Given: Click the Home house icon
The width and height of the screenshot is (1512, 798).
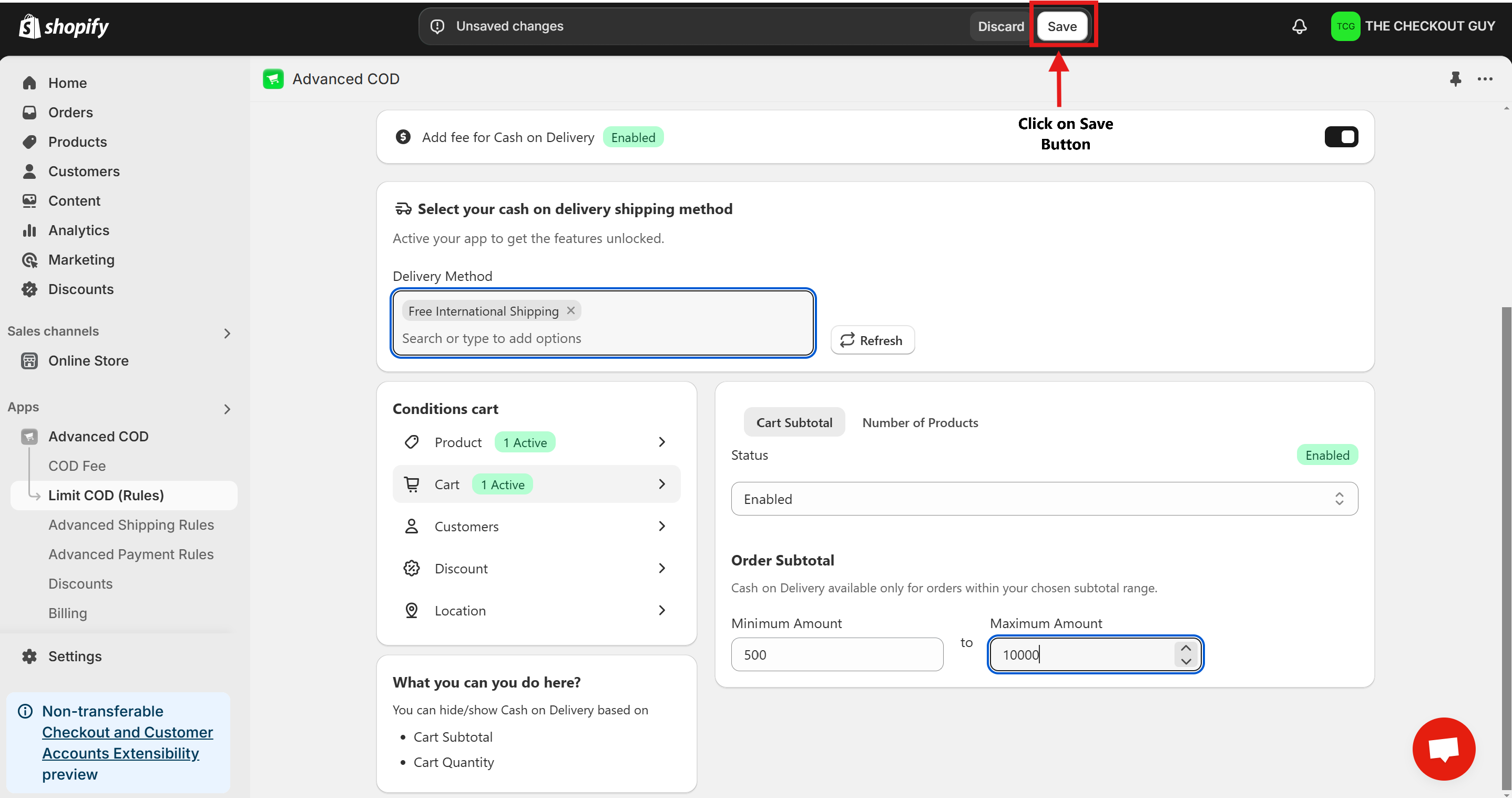Looking at the screenshot, I should [x=29, y=83].
